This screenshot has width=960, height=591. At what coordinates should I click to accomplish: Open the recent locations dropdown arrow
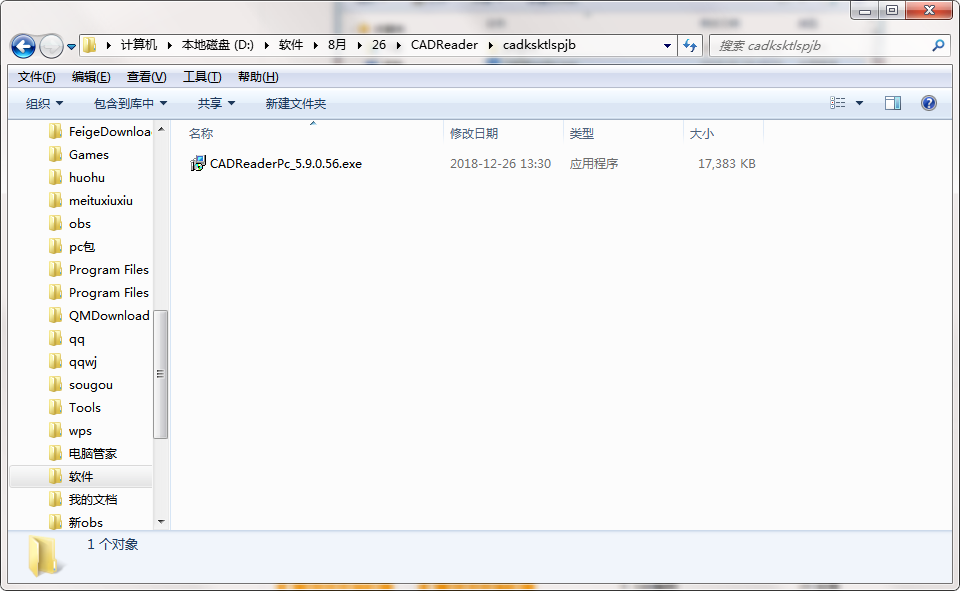(x=71, y=47)
